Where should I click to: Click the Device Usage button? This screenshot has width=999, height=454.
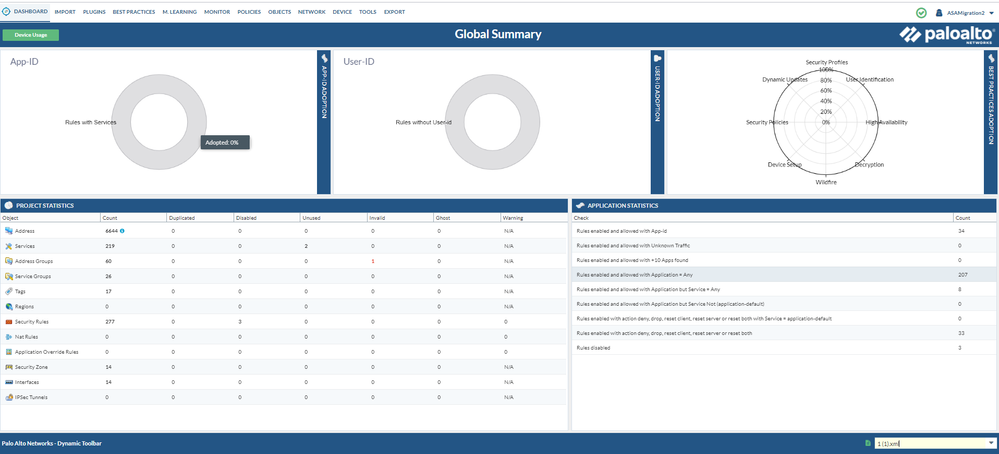(x=30, y=35)
